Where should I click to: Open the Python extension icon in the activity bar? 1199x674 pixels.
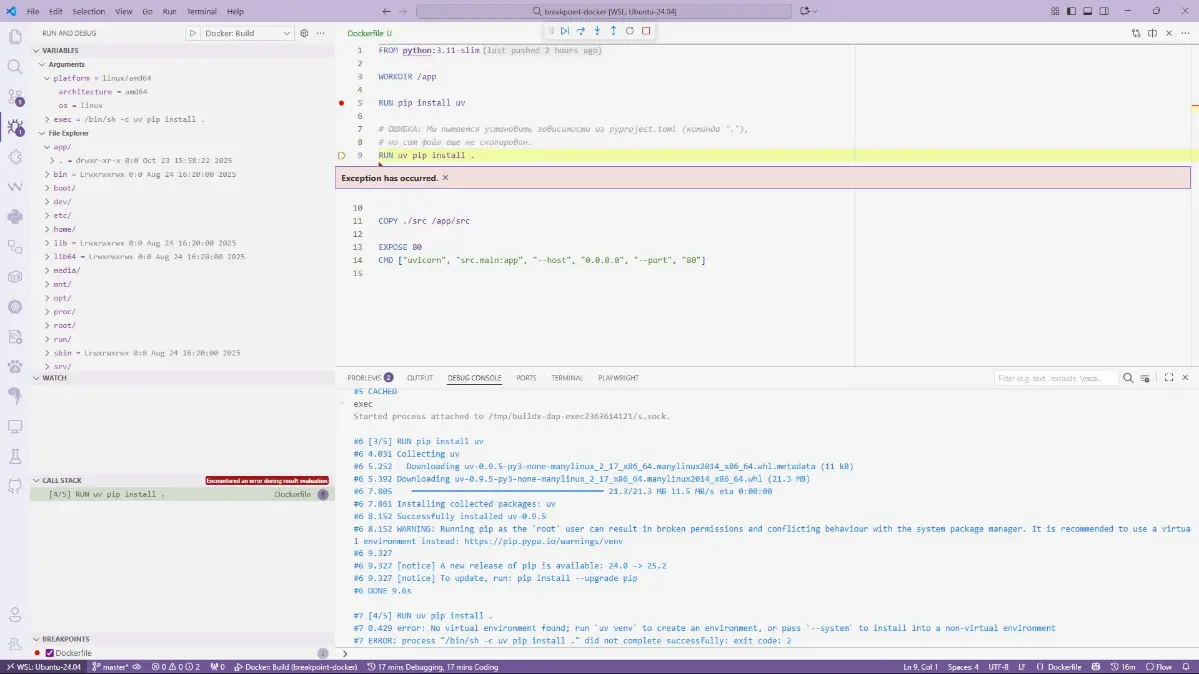click(15, 217)
